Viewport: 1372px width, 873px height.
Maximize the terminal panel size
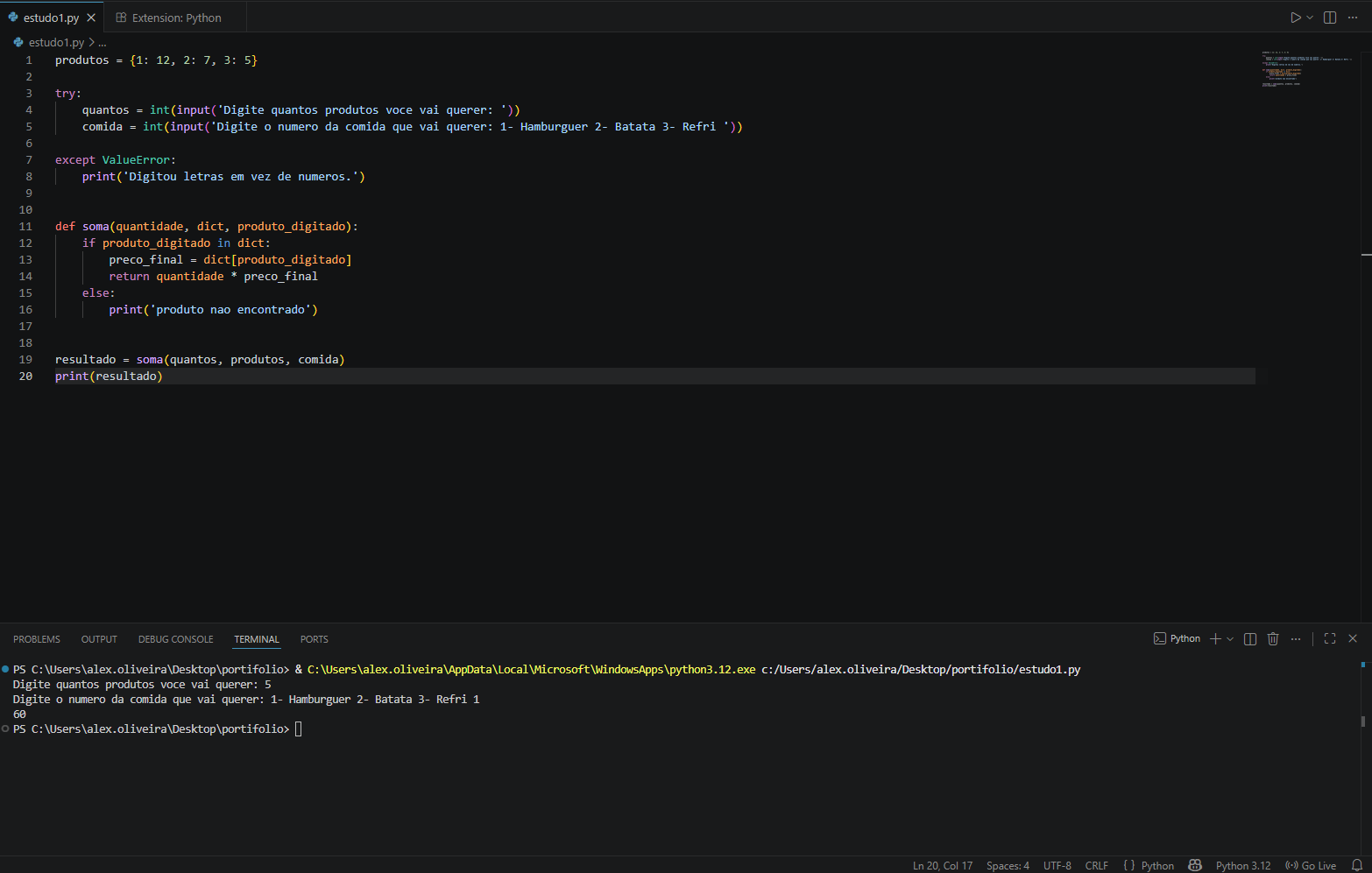coord(1330,639)
